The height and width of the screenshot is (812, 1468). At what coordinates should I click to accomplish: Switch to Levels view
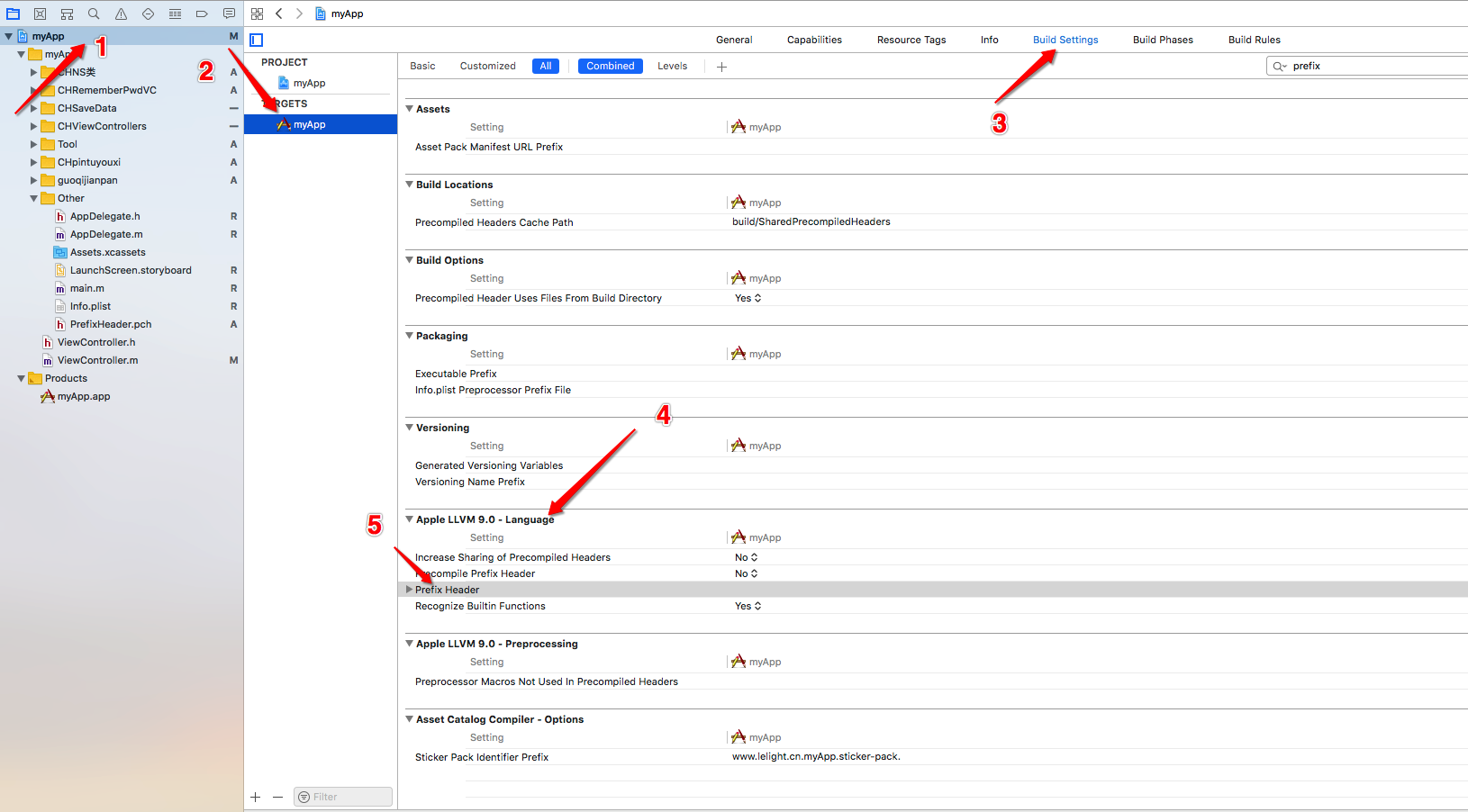click(x=672, y=66)
